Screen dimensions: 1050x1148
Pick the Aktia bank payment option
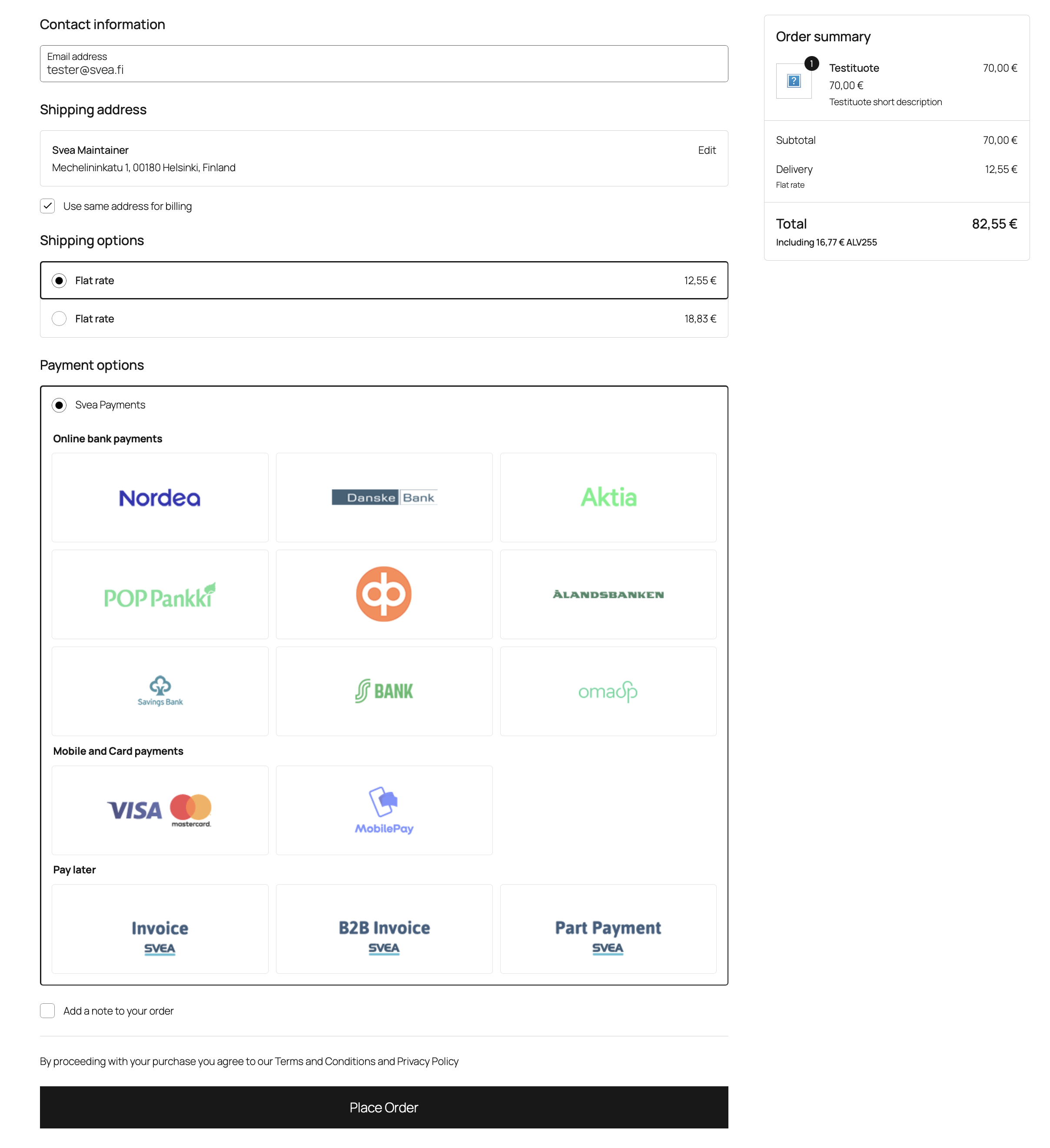point(608,498)
